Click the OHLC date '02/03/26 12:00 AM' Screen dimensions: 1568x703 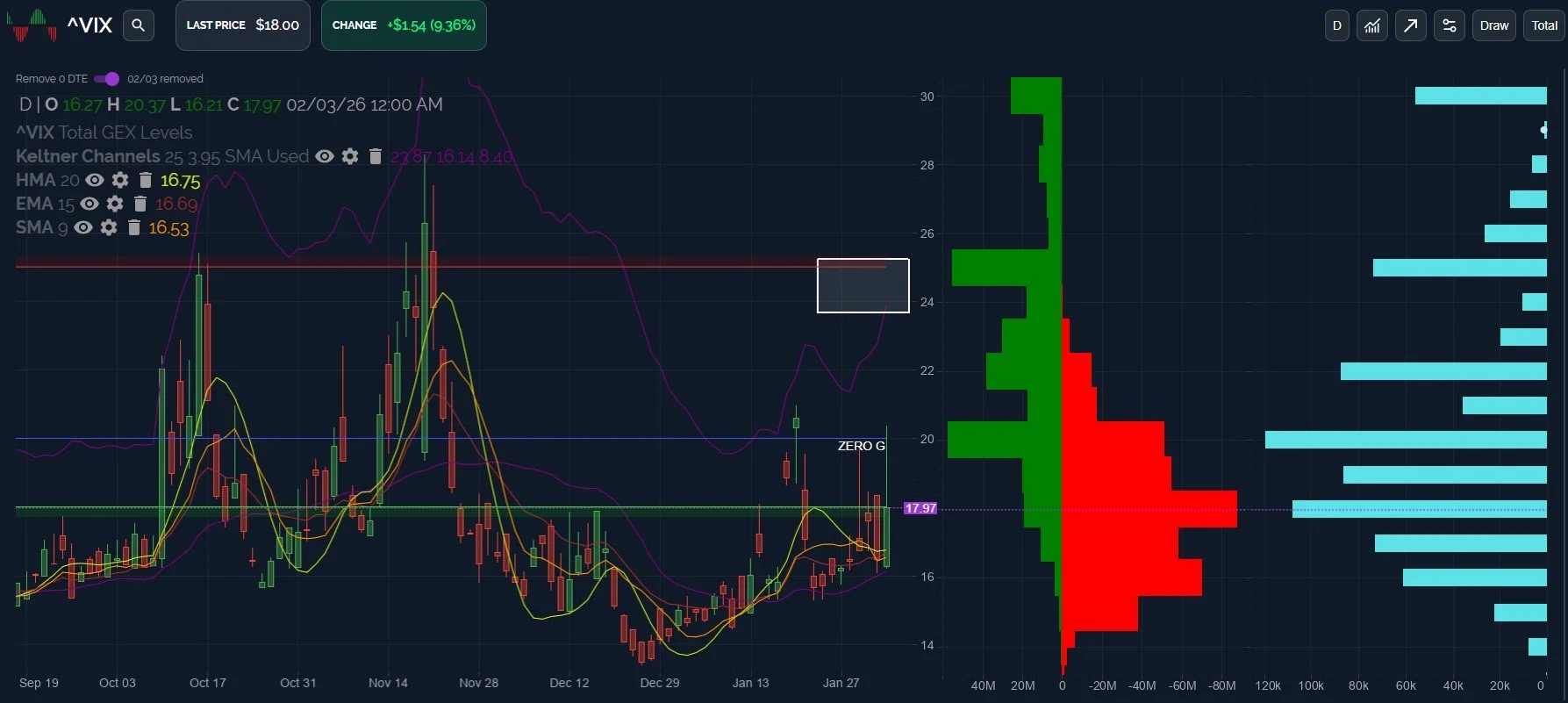coord(364,104)
